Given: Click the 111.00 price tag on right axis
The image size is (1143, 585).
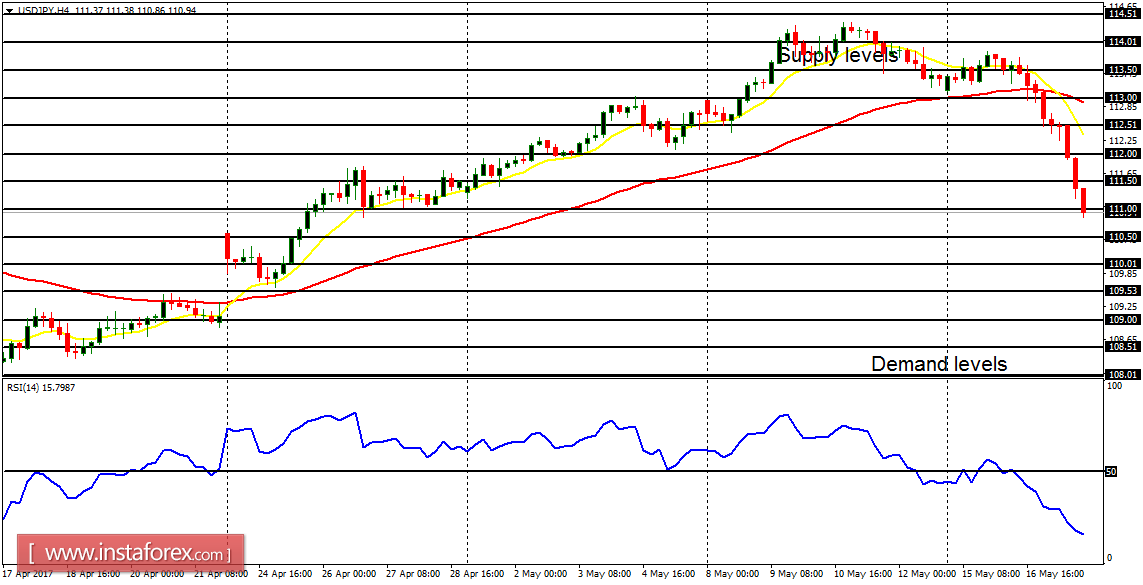Looking at the screenshot, I should 1121,208.
